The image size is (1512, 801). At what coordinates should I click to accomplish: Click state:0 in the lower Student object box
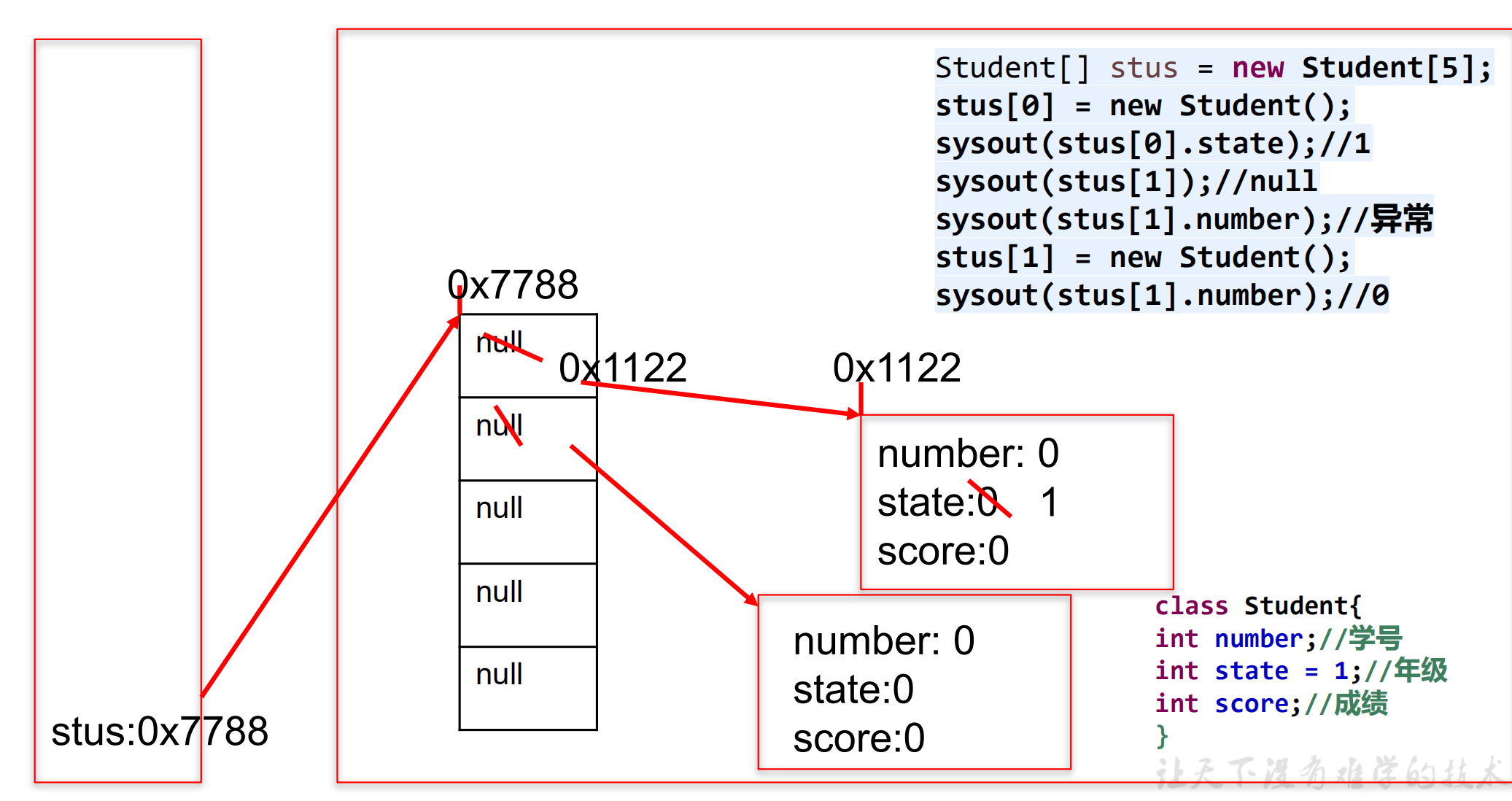click(853, 690)
